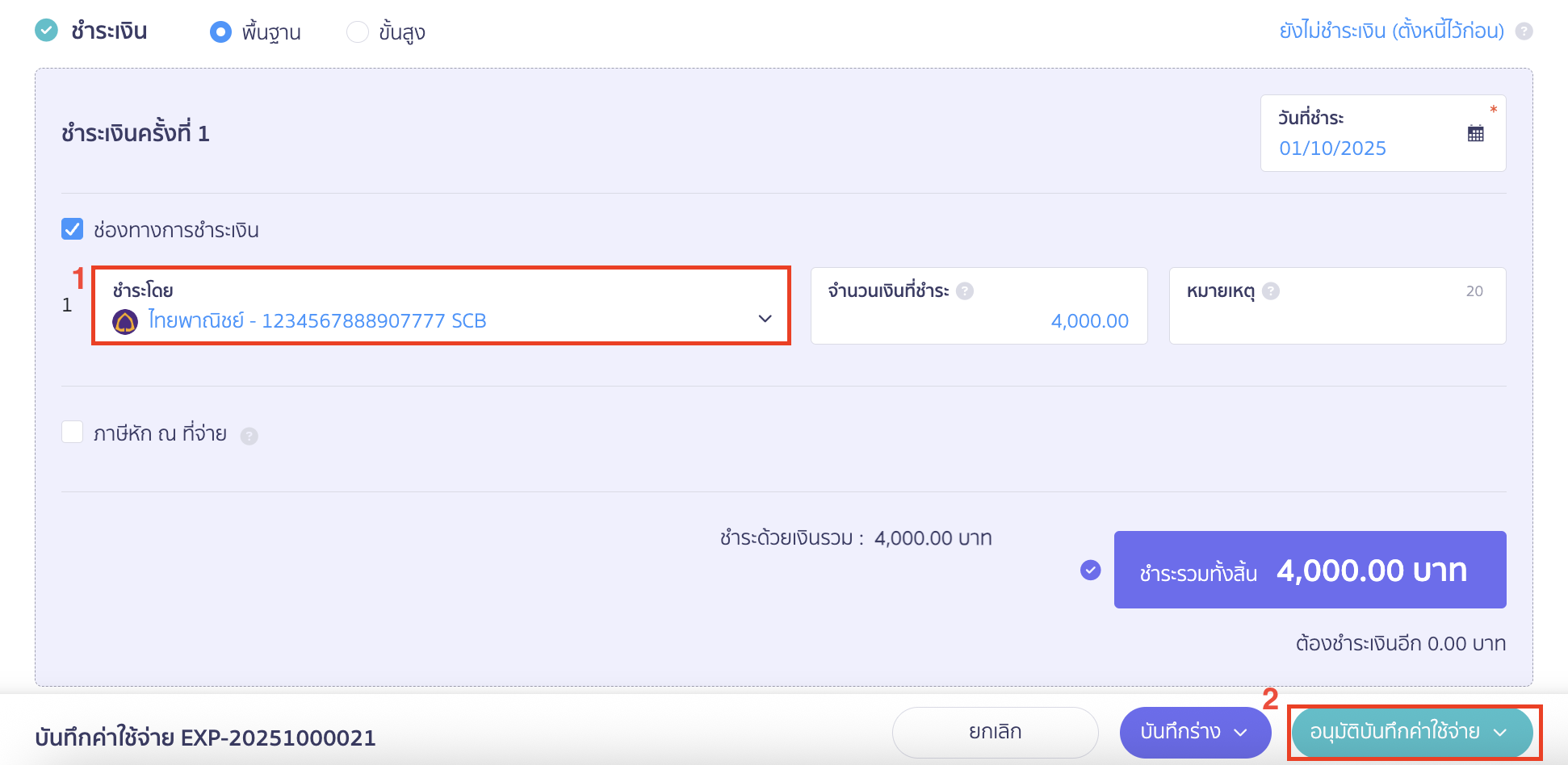The height and width of the screenshot is (765, 1568).
Task: Switch to the พื้นฐาน payment mode
Action: tap(220, 31)
